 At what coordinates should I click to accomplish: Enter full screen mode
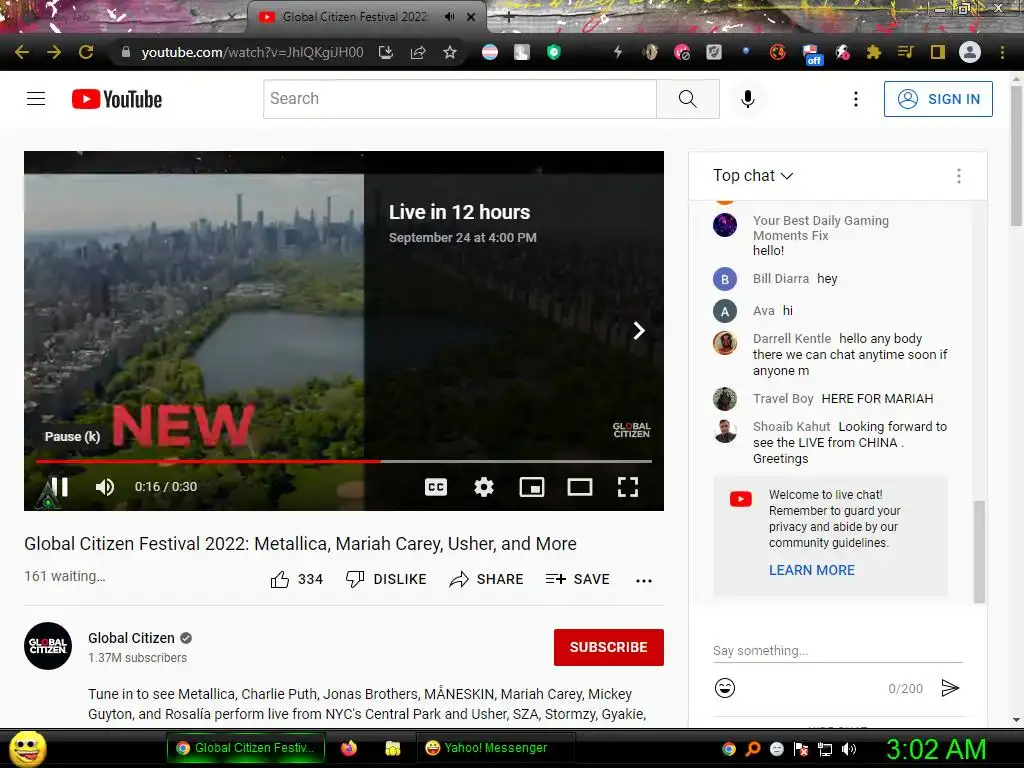[x=628, y=487]
